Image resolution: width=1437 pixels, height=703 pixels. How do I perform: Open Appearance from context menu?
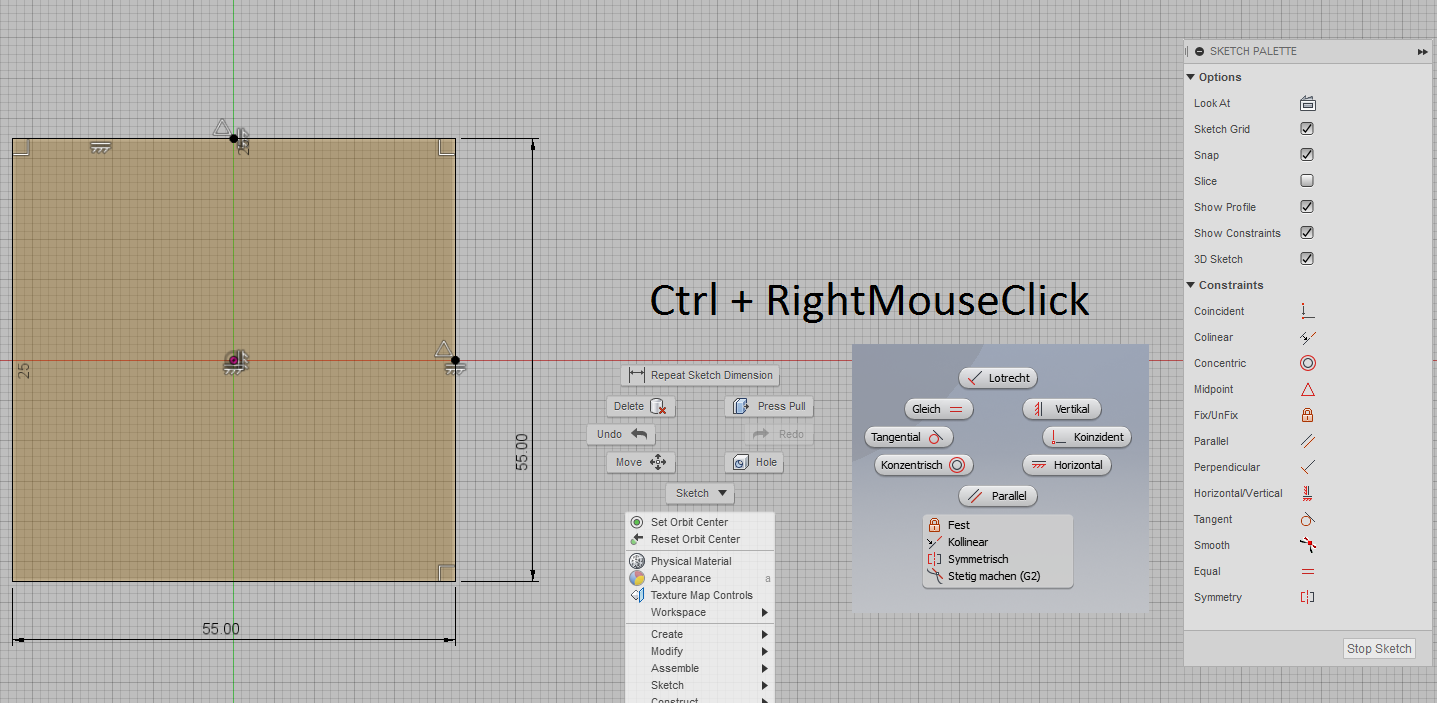(x=699, y=578)
